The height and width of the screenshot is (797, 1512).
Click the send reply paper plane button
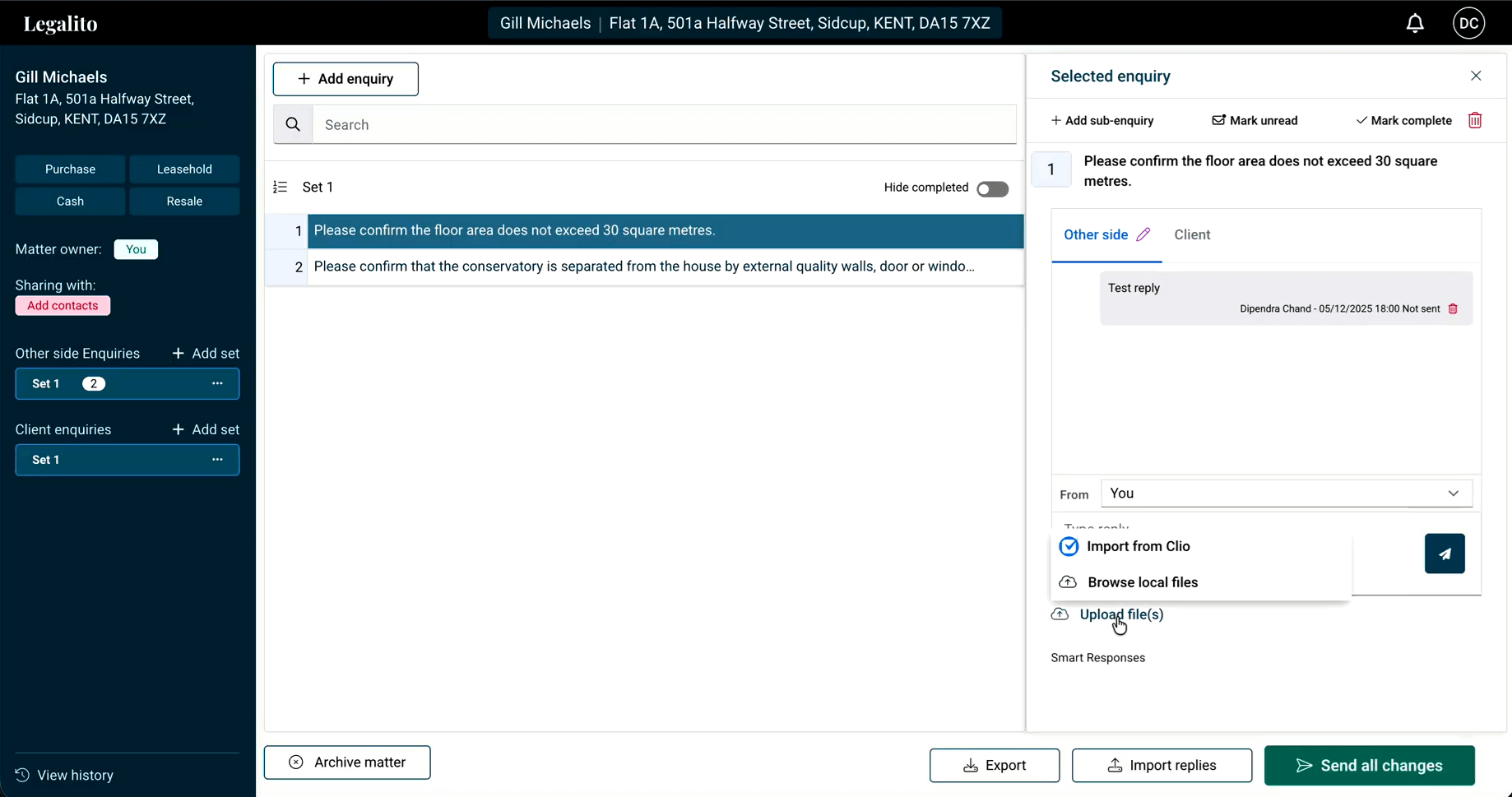click(1444, 554)
